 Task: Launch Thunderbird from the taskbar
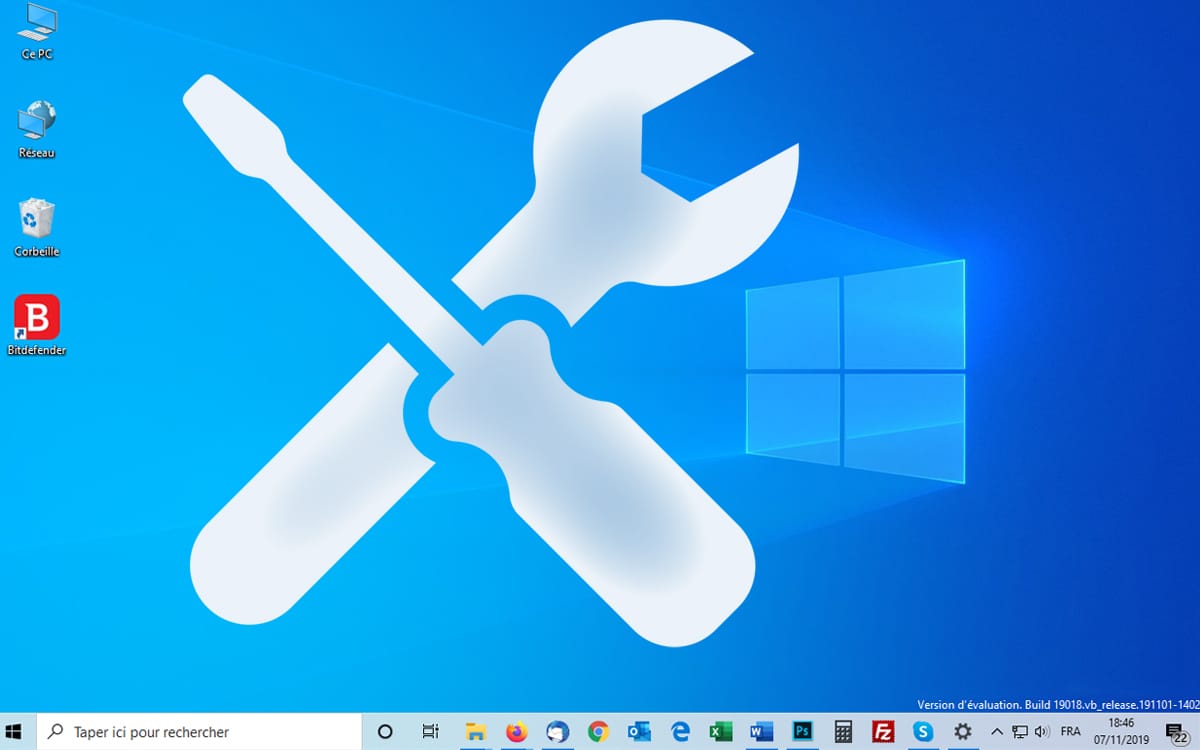click(x=558, y=732)
